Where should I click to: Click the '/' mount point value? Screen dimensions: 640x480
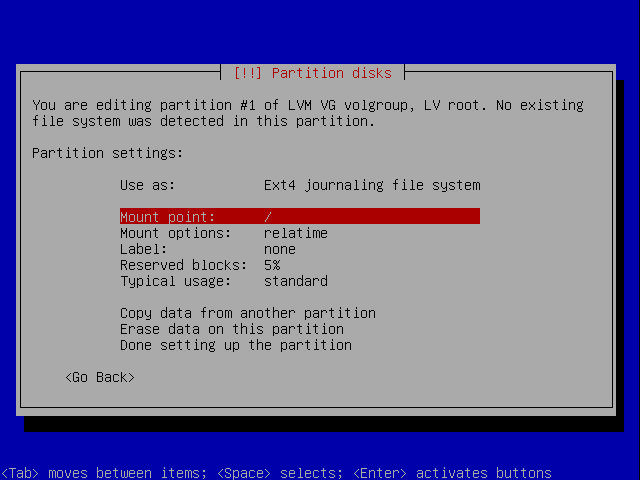tap(268, 217)
